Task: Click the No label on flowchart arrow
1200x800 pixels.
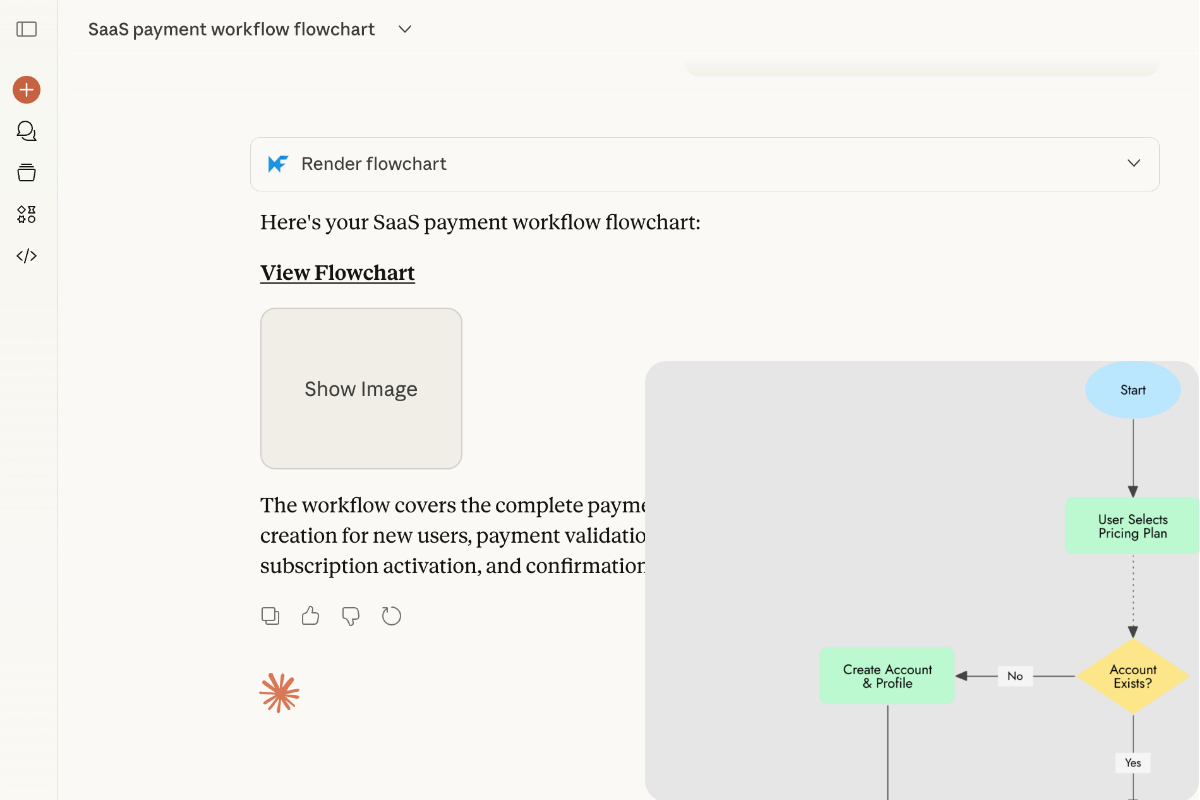Action: (1015, 676)
